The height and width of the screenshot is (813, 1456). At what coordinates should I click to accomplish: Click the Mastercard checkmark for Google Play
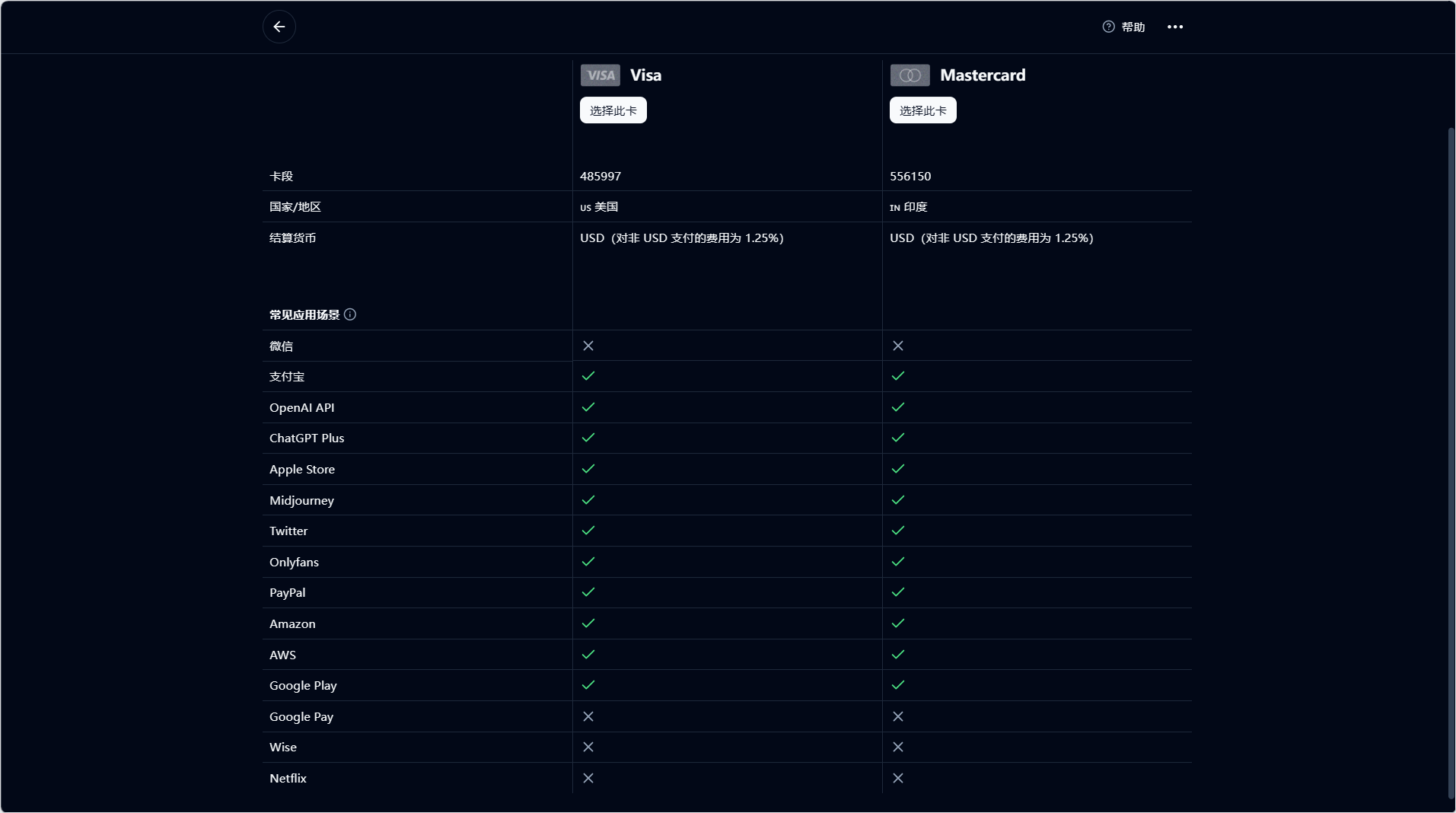pos(898,685)
